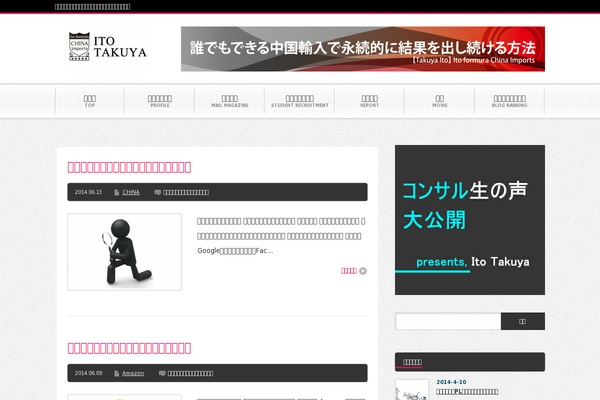
Task: Click the Amazon category link
Action: coord(133,373)
